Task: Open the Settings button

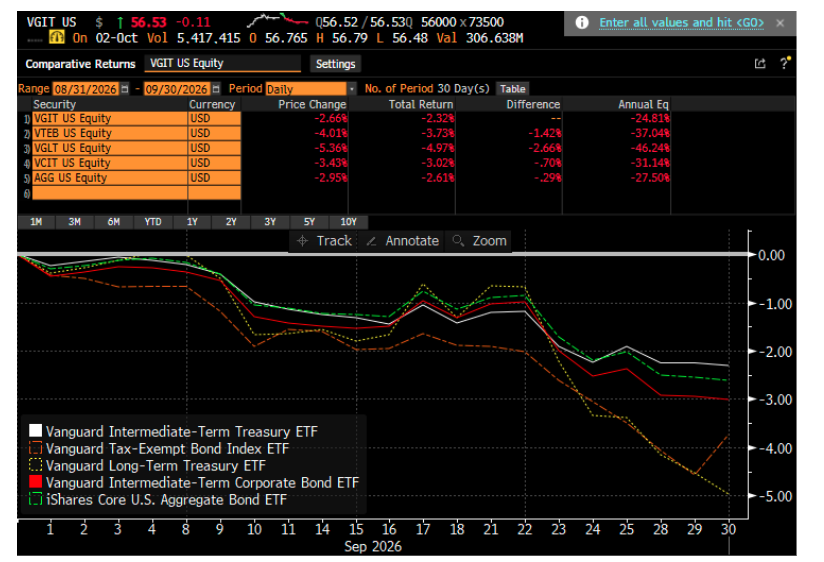Action: (x=335, y=64)
